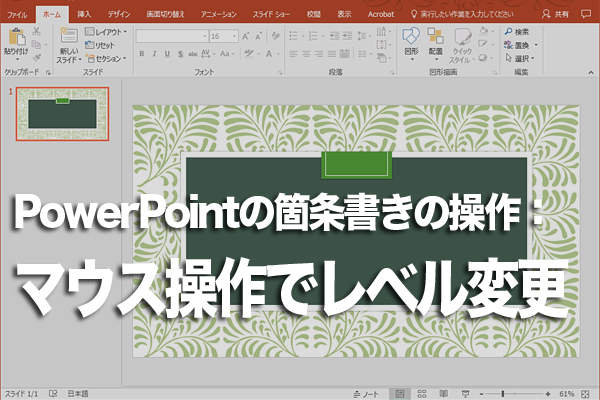Toggle center text alignment

pos(306,54)
